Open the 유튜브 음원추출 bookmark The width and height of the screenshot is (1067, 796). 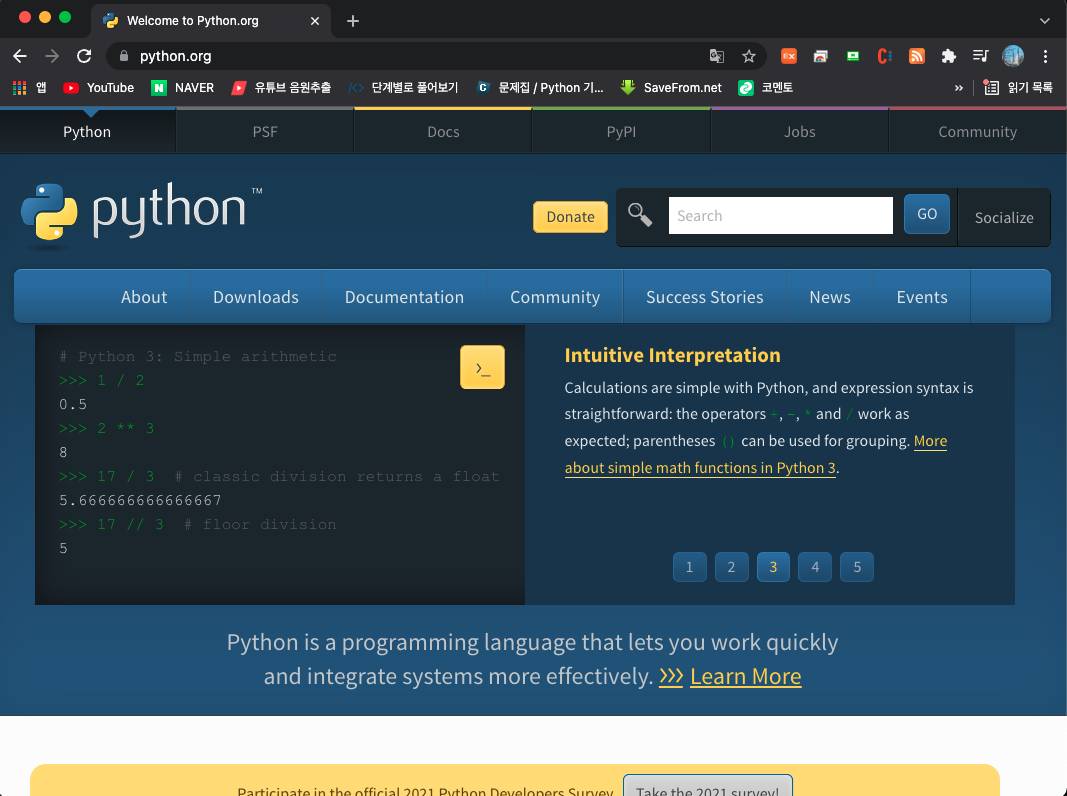click(281, 88)
